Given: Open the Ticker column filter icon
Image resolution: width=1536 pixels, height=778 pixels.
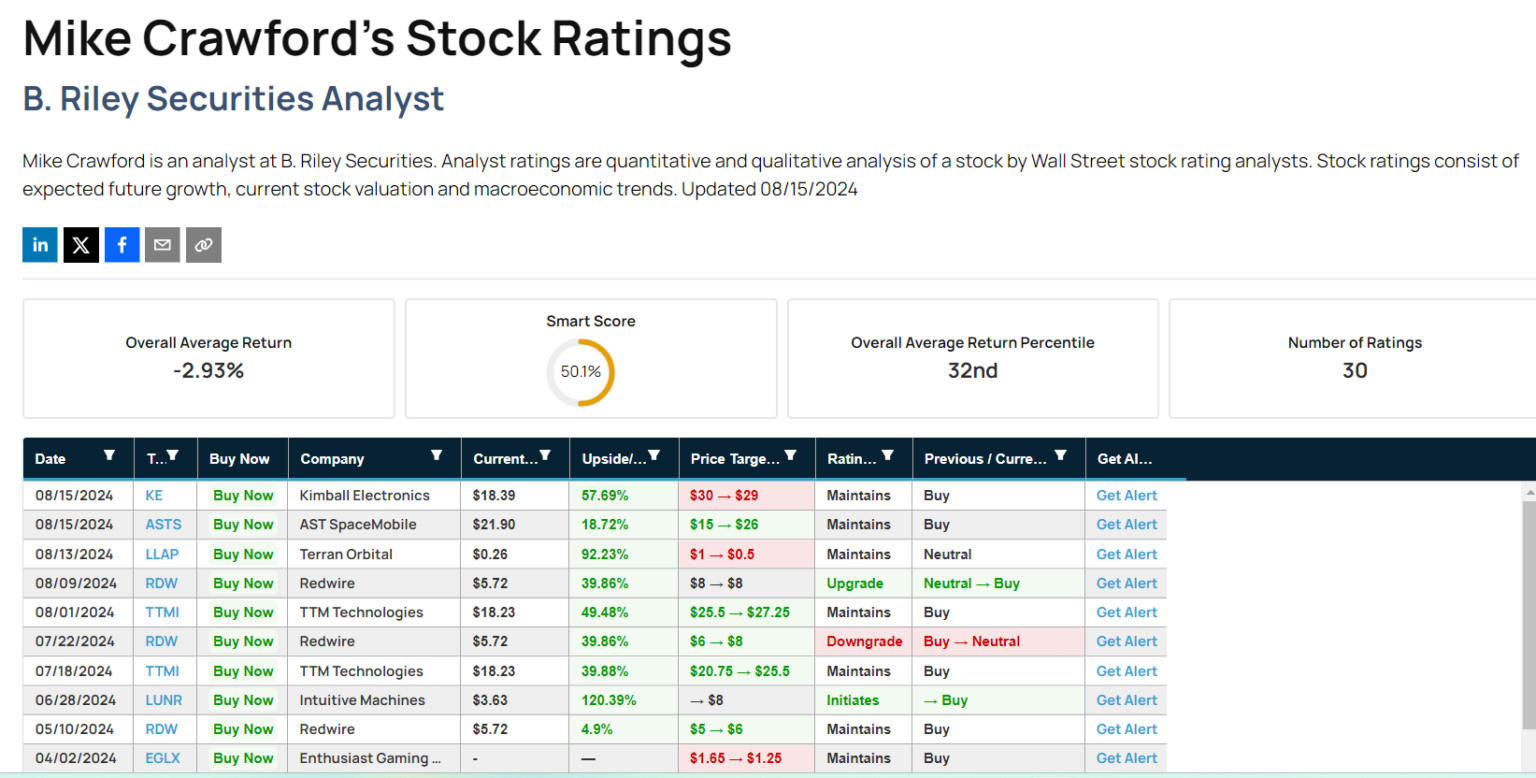Looking at the screenshot, I should [x=173, y=456].
